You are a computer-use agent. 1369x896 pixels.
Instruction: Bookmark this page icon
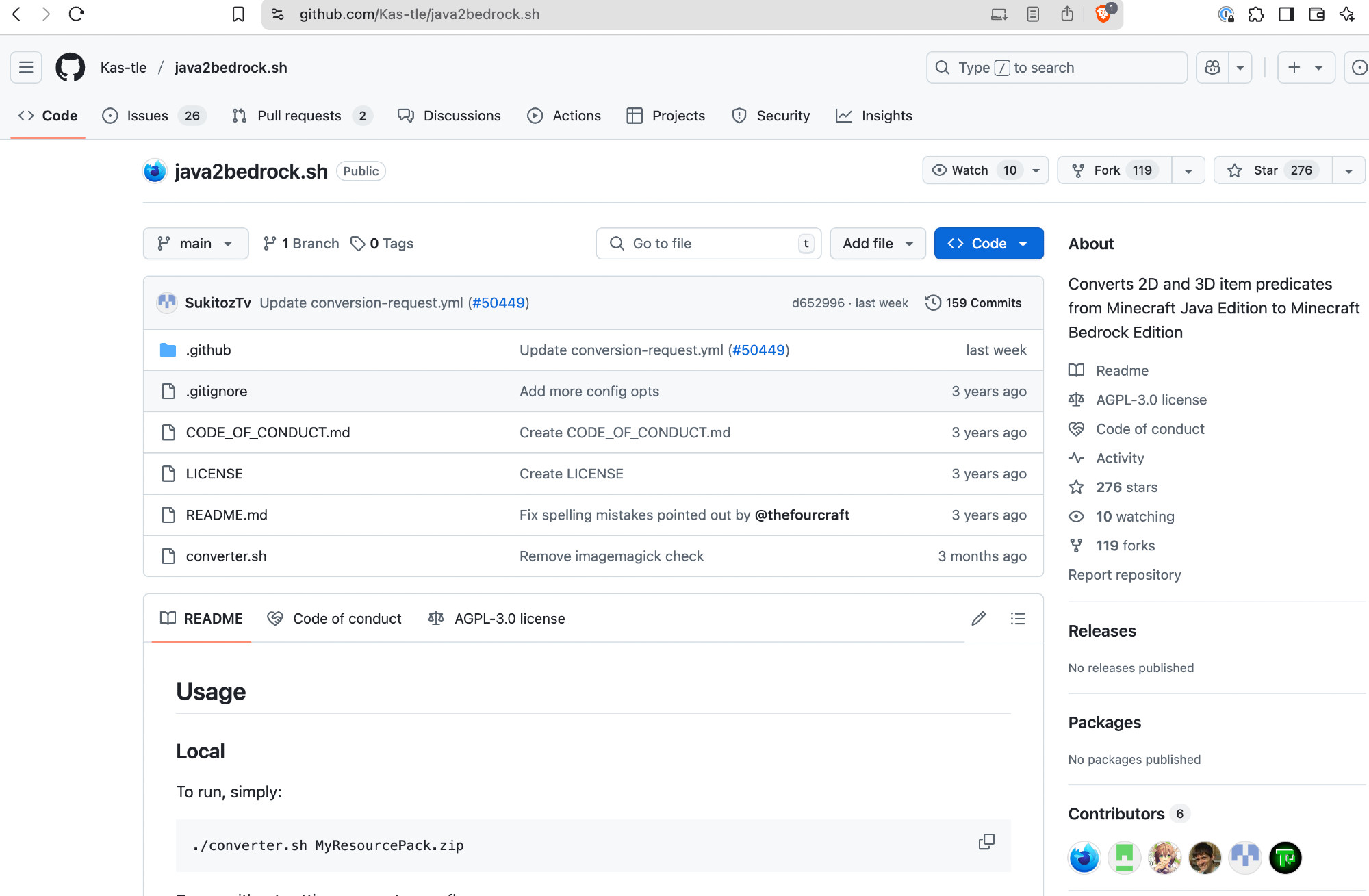click(238, 14)
